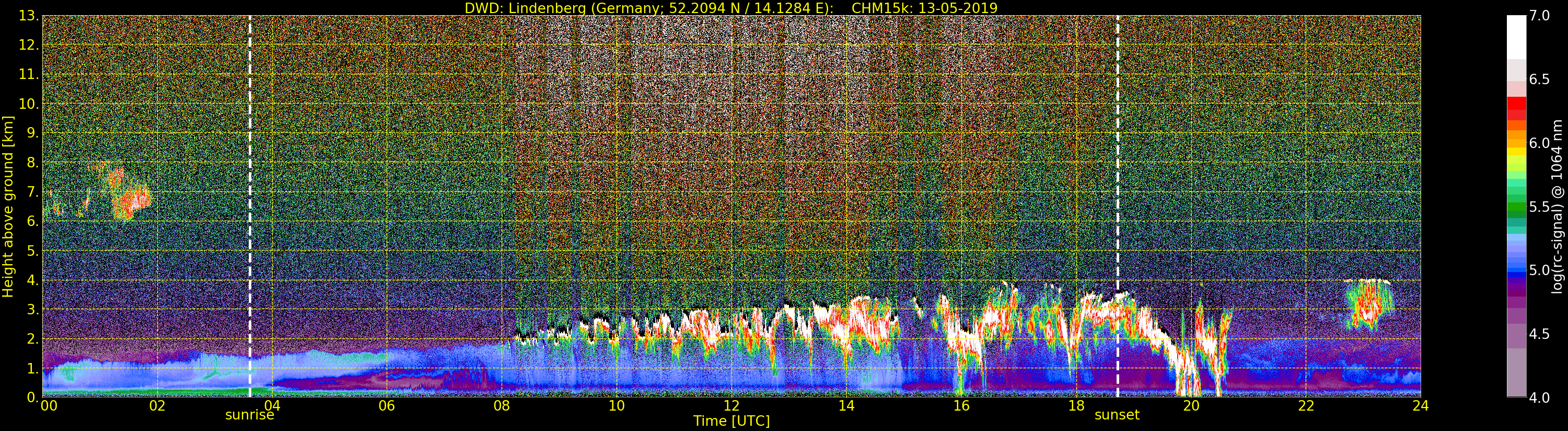Viewport: 1568px width, 431px height.
Task: Click the plot title mentioning Lindenberg
Action: coord(730,8)
